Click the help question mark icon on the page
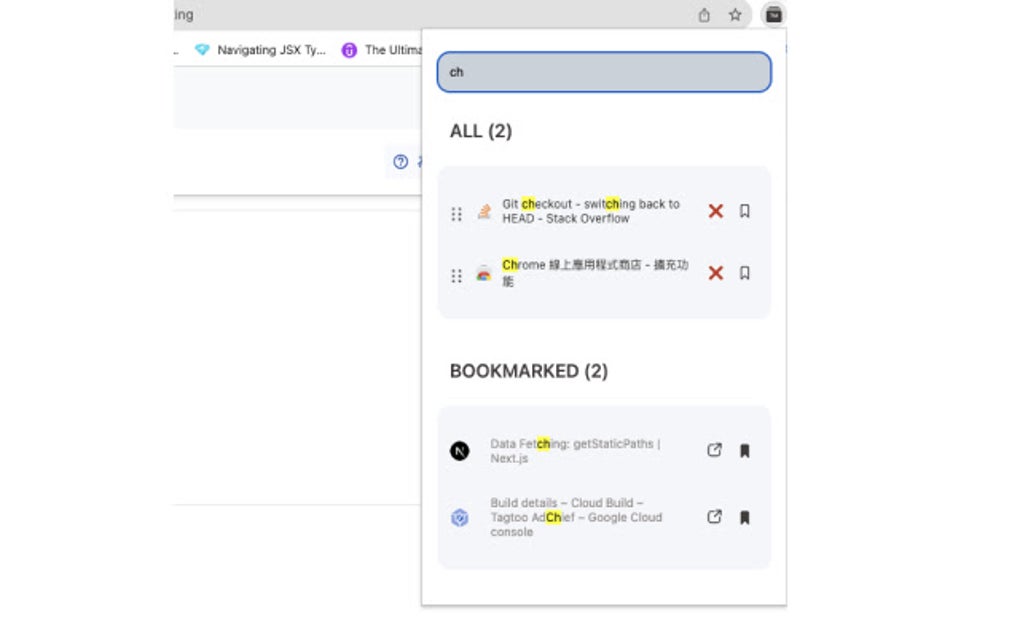The width and height of the screenshot is (1020, 638). (398, 161)
